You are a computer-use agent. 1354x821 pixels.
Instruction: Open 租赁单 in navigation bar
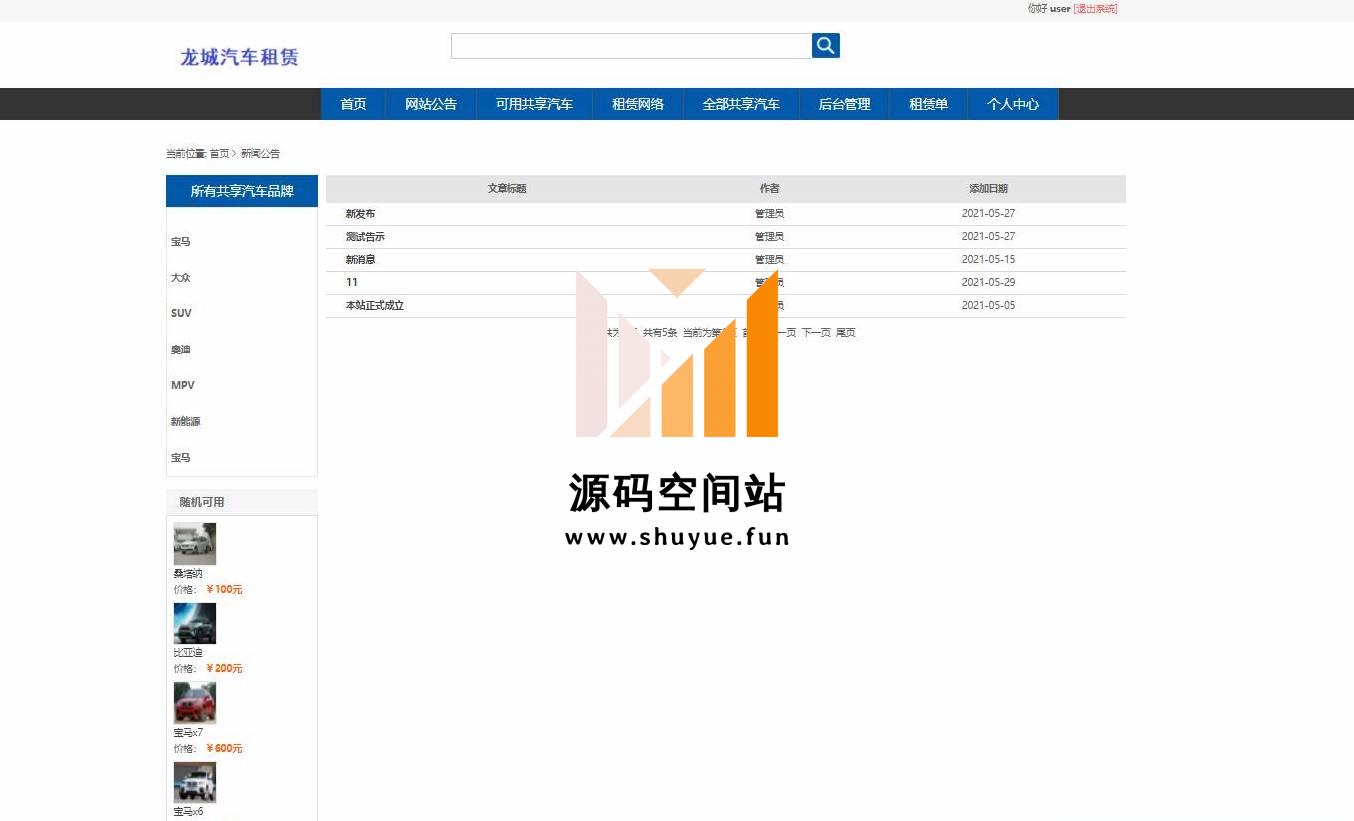(928, 104)
